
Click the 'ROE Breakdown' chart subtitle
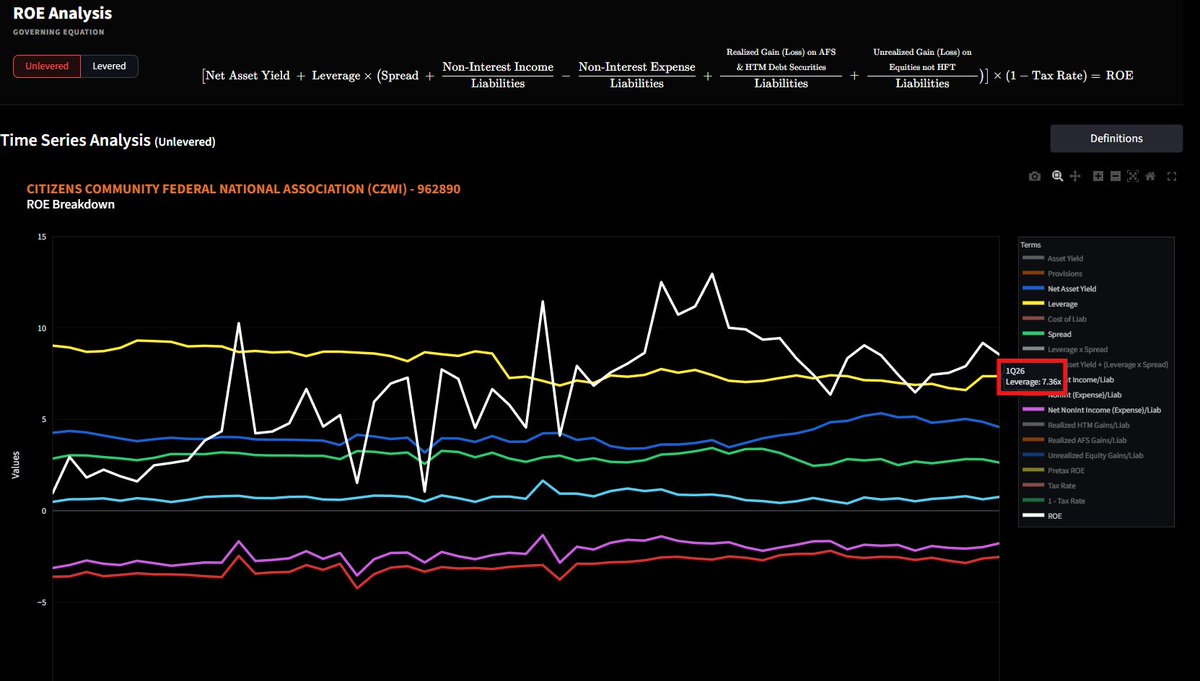point(70,204)
